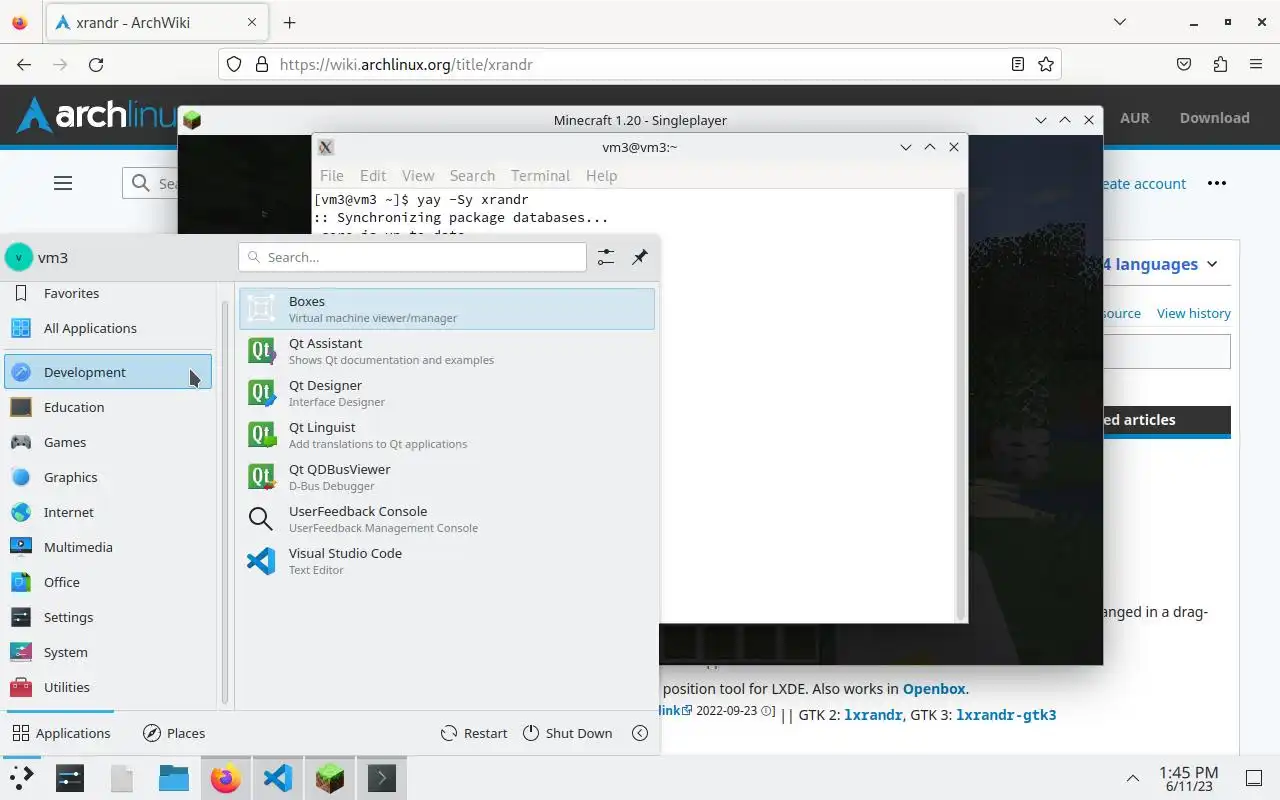Click the launcher category list scrollbar
Image resolution: width=1280 pixels, height=800 pixels.
[225, 500]
